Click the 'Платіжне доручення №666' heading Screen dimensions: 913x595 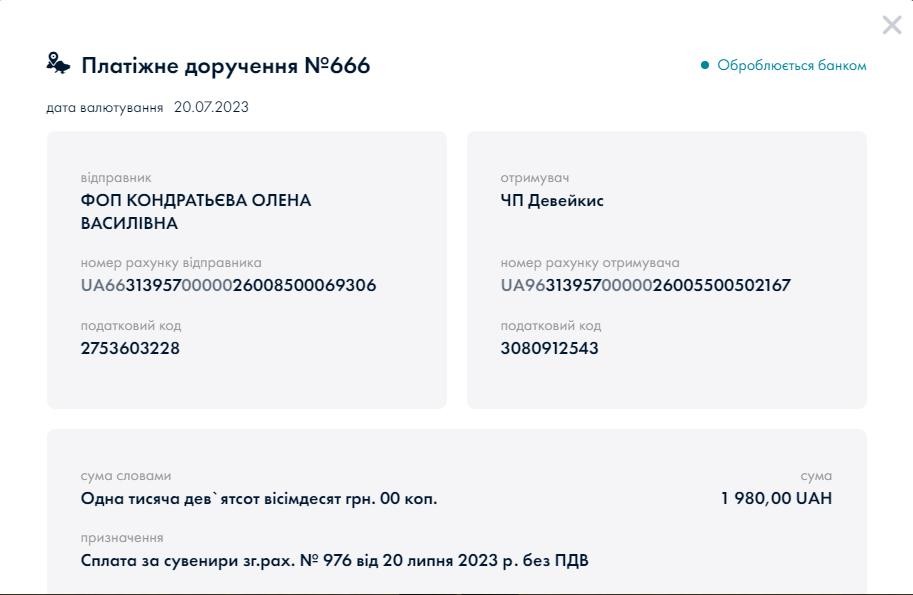225,66
